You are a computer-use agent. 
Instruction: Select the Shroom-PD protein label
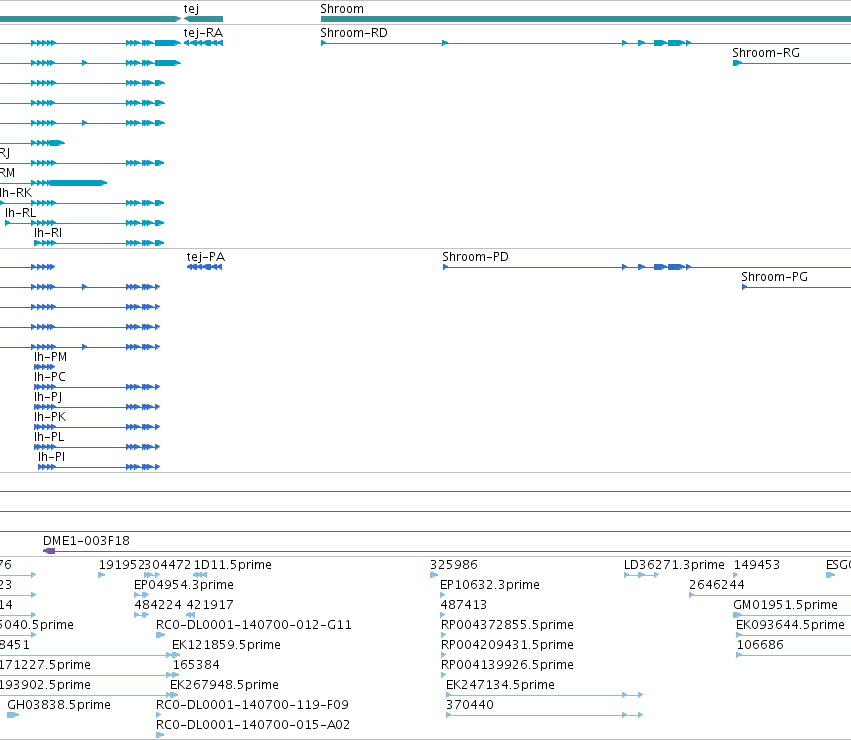475,257
